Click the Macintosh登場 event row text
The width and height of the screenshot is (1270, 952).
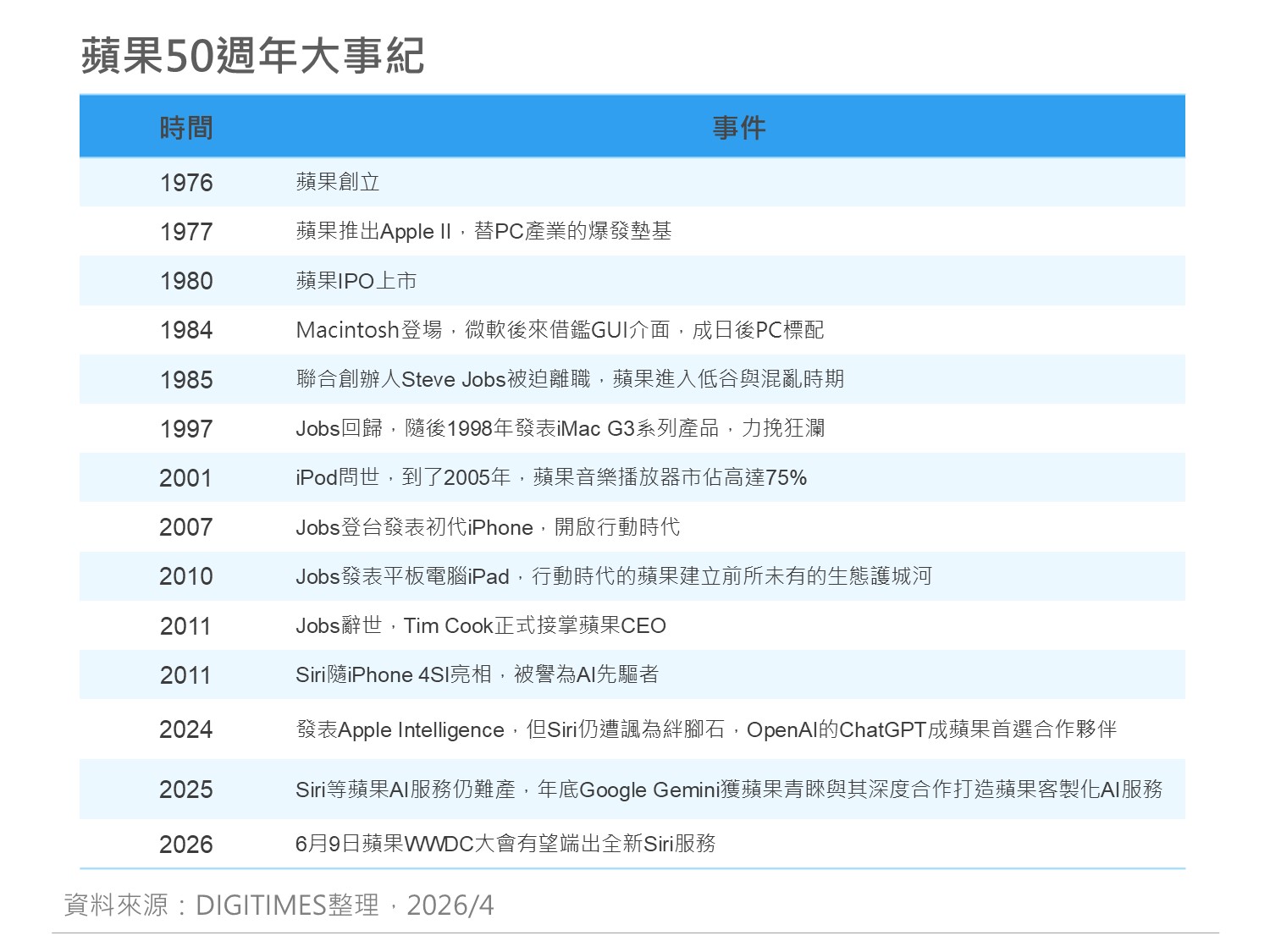[559, 330]
